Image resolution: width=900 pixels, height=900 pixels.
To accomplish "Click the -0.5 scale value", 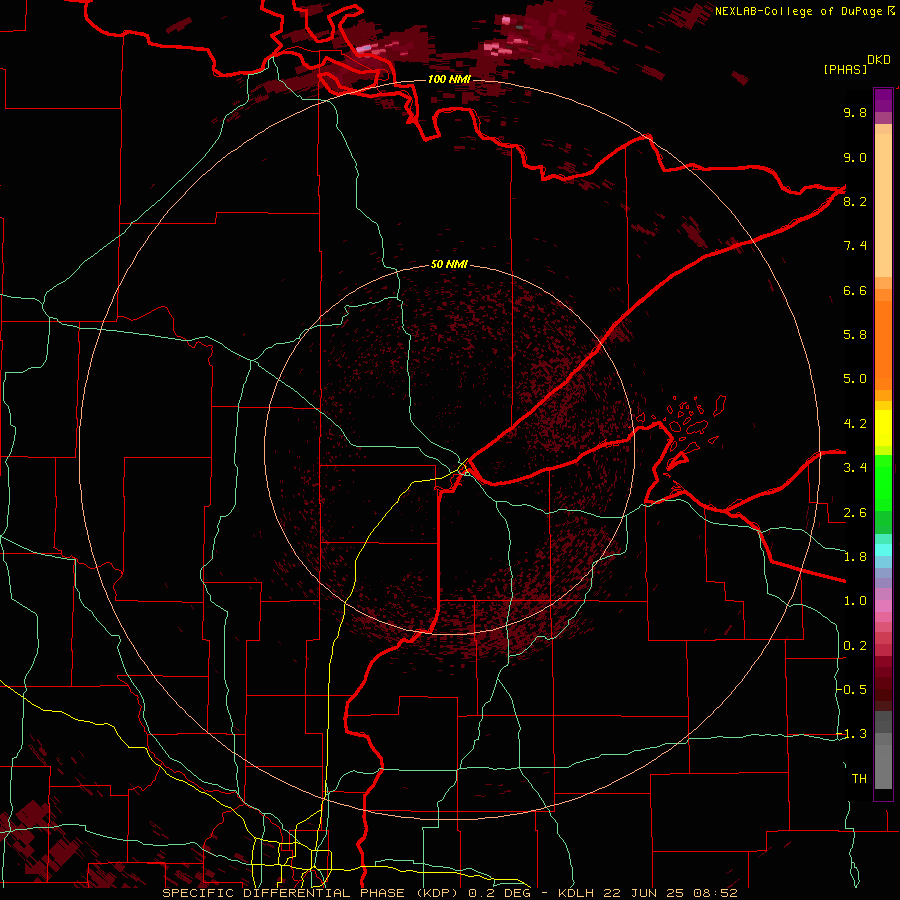I will [x=852, y=690].
